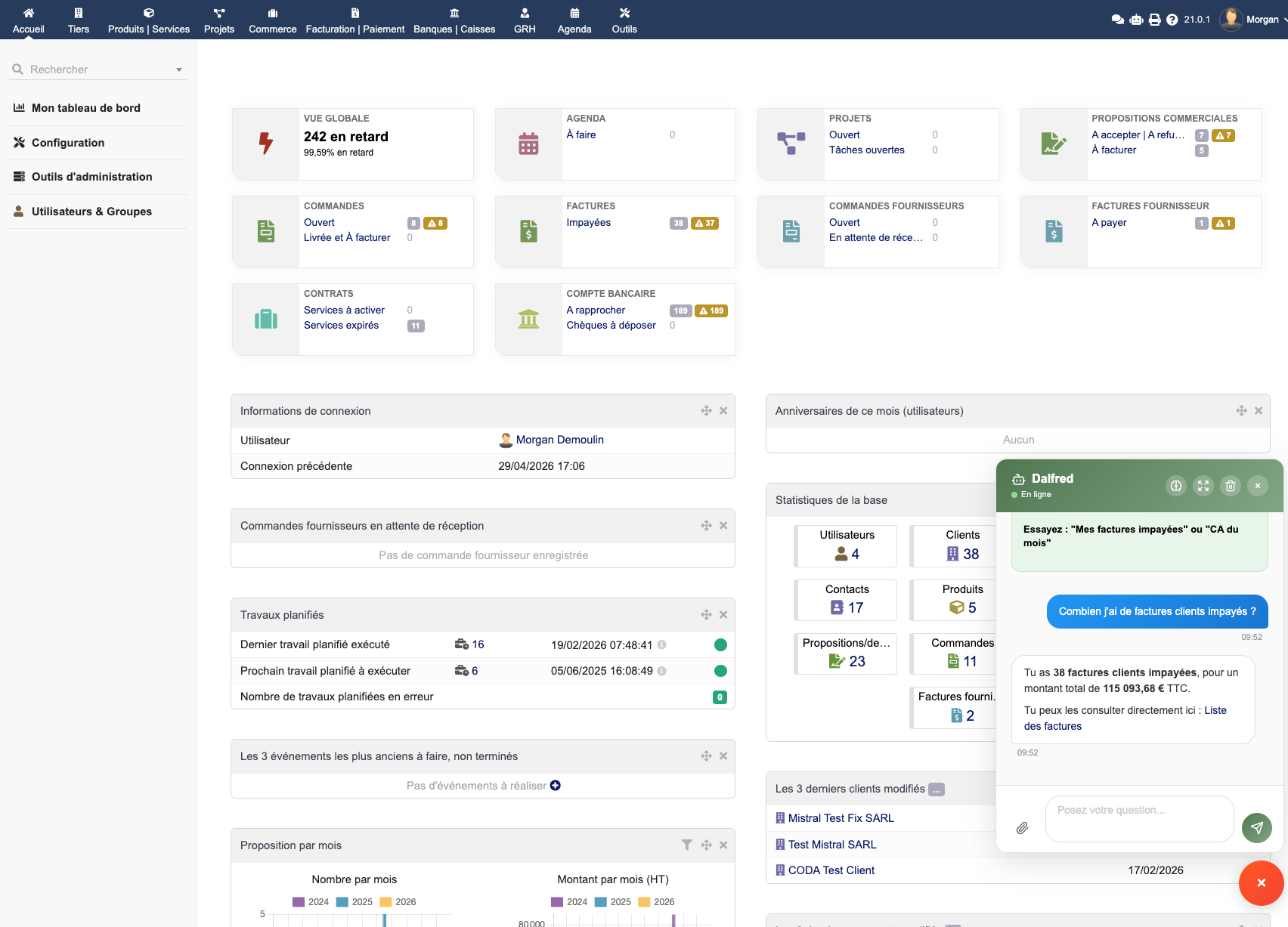Open the Liste des factures link
Viewport: 1288px width, 927px height.
[x=1052, y=726]
